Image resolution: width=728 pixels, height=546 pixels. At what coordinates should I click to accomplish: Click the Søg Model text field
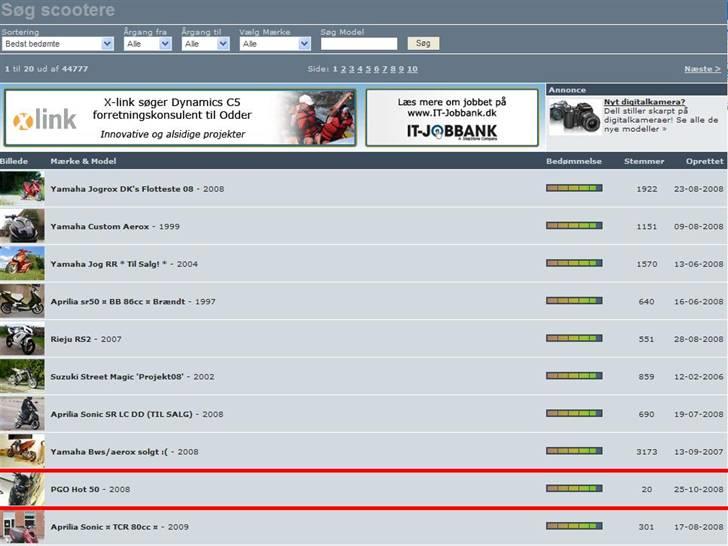coord(359,44)
